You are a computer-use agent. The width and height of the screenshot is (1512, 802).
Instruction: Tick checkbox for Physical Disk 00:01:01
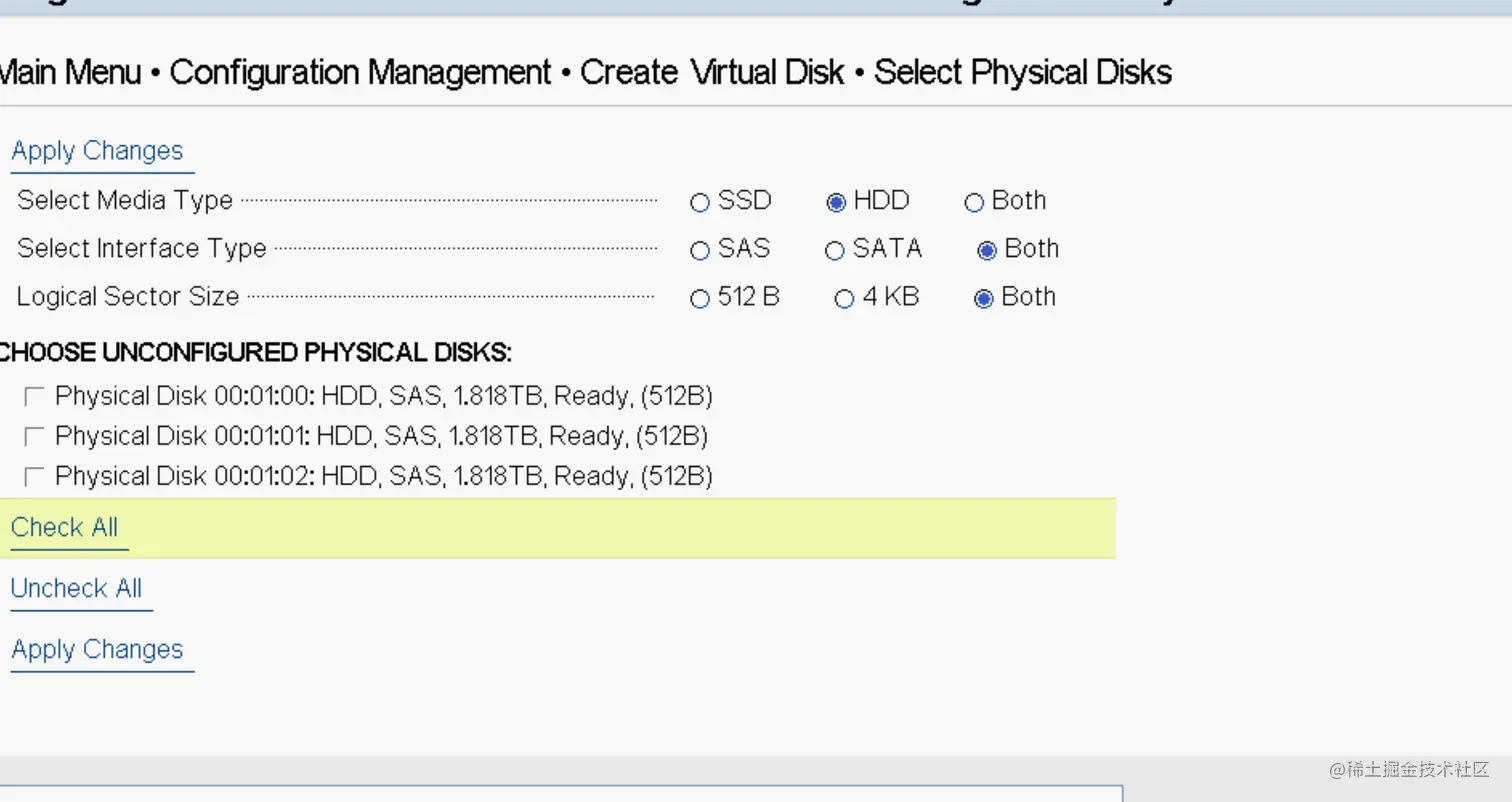coord(34,436)
